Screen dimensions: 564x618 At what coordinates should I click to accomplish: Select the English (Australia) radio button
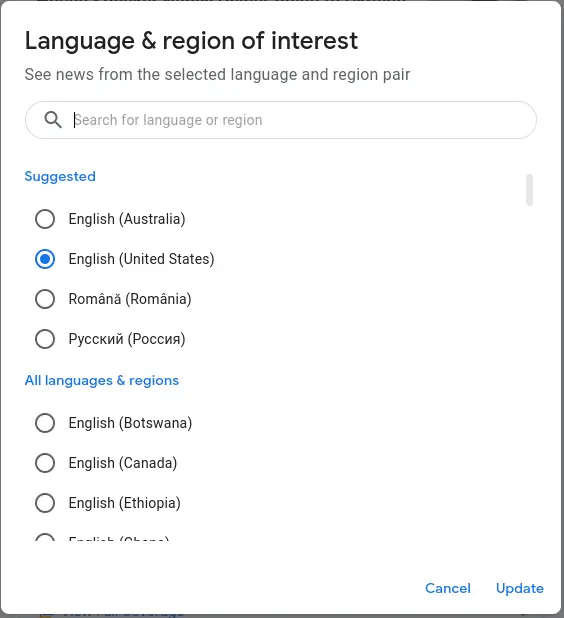[x=45, y=219]
